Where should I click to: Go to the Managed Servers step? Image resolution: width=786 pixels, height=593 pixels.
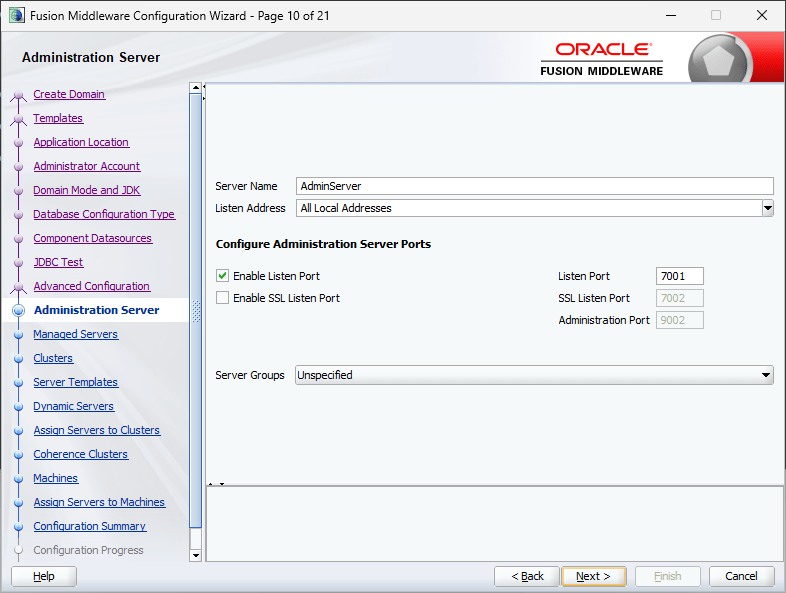pyautogui.click(x=75, y=334)
